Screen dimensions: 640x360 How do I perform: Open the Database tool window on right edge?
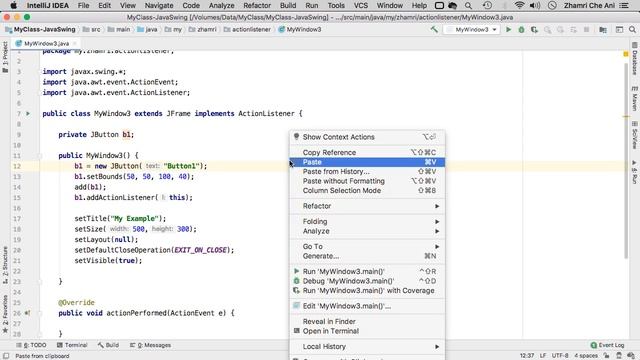point(635,59)
